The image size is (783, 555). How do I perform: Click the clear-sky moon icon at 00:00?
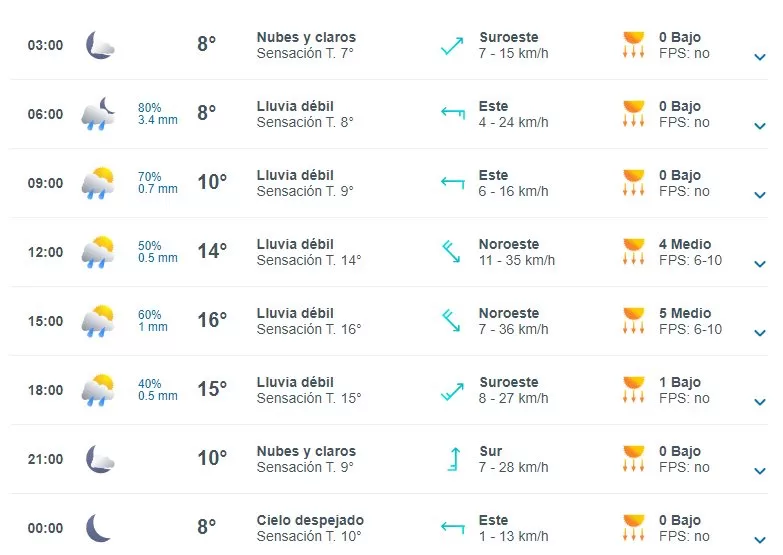tap(98, 528)
